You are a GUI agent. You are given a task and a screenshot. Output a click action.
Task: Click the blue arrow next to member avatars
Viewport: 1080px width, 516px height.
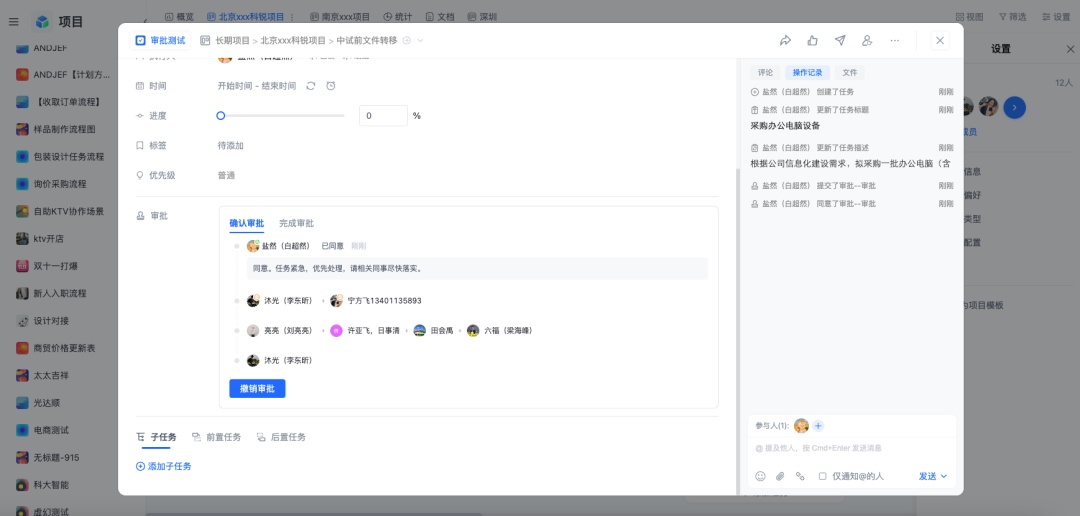coord(1015,107)
